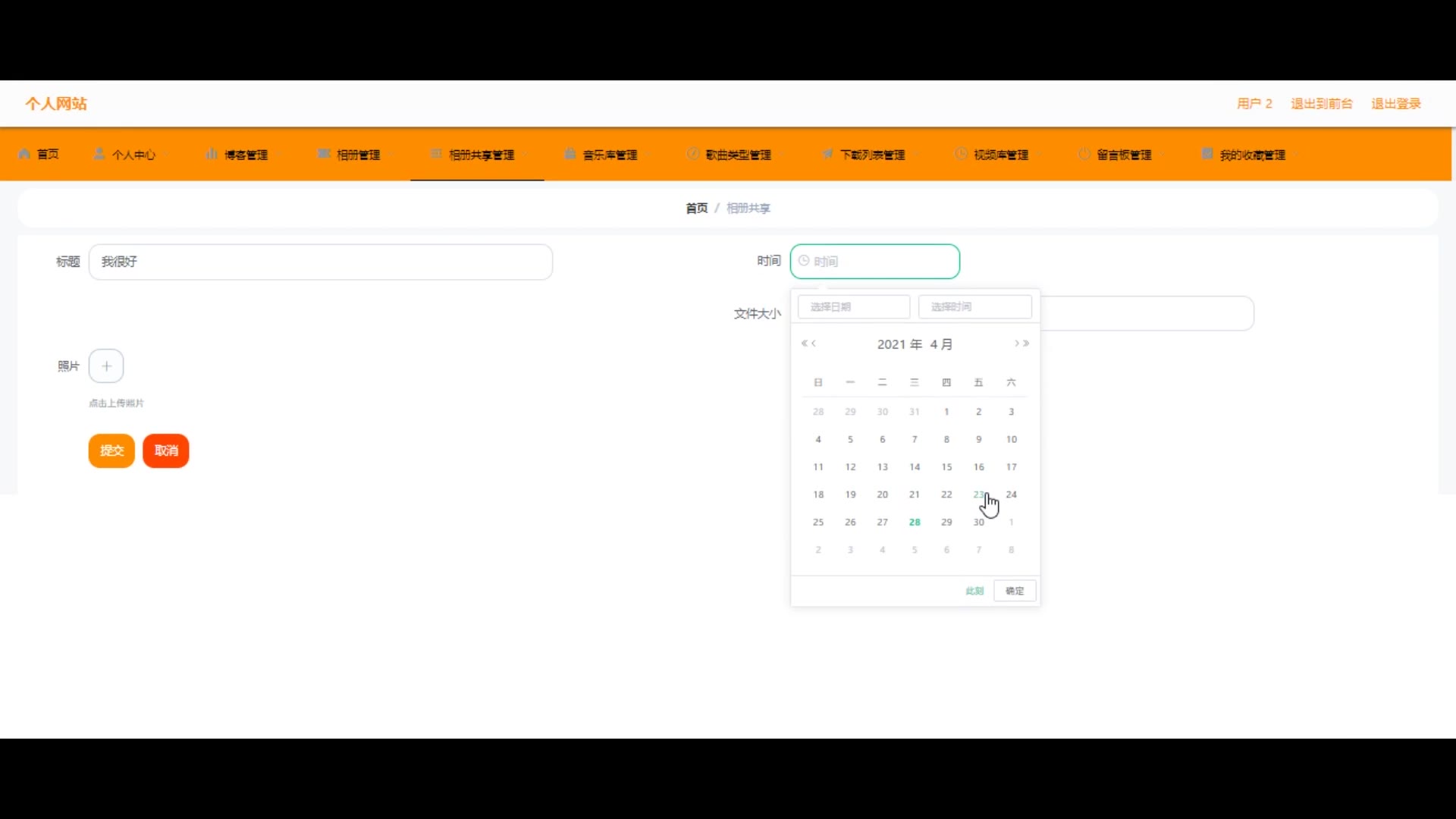Open the 歌曲类型管理 menu

tap(738, 155)
